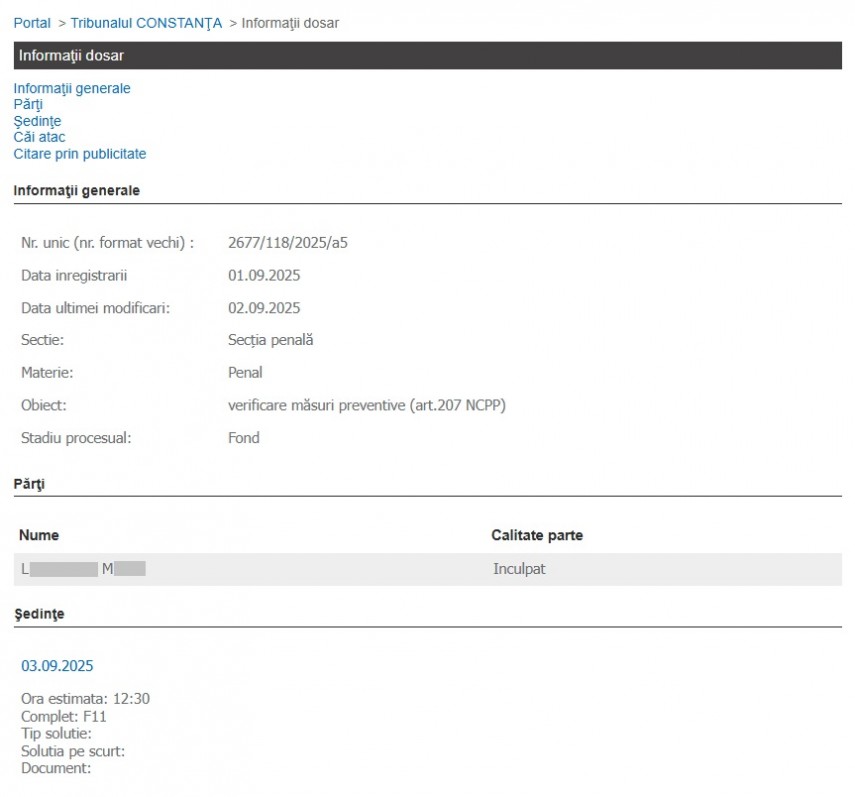Click the Nr. unic field label
Image resolution: width=855 pixels, height=797 pixels.
pyautogui.click(x=107, y=243)
